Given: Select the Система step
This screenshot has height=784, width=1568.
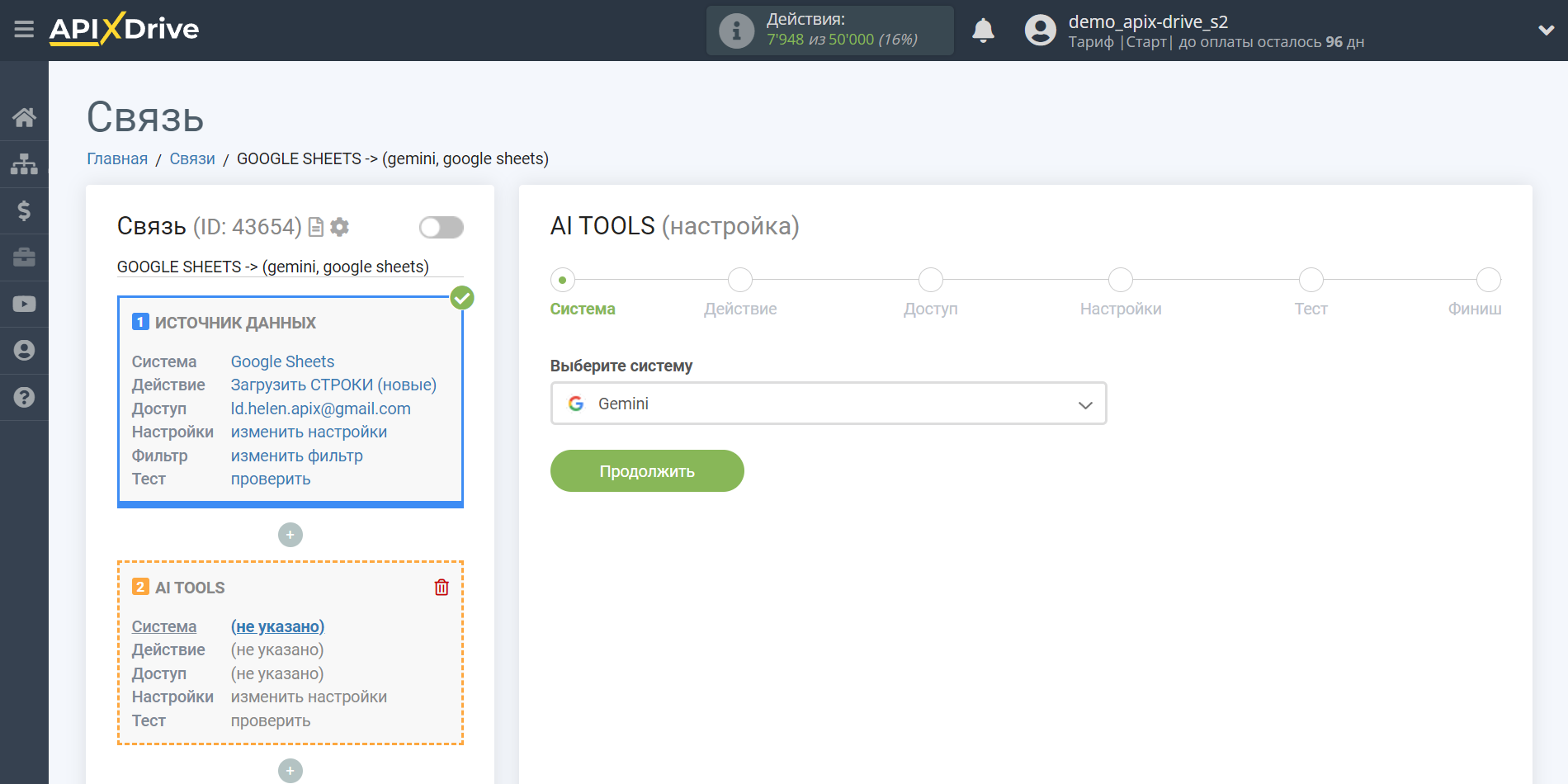Looking at the screenshot, I should click(563, 280).
